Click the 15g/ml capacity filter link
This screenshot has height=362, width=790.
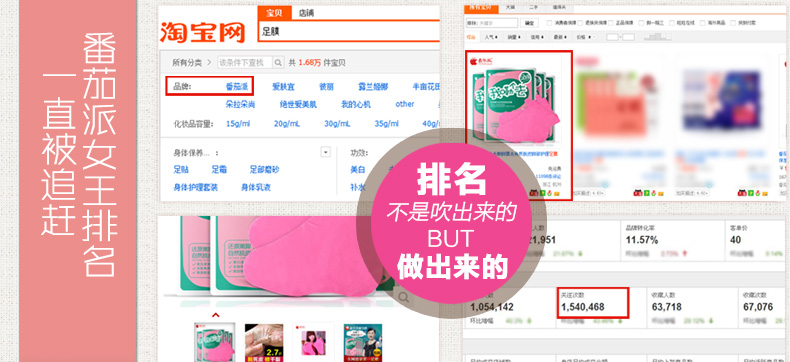point(238,124)
